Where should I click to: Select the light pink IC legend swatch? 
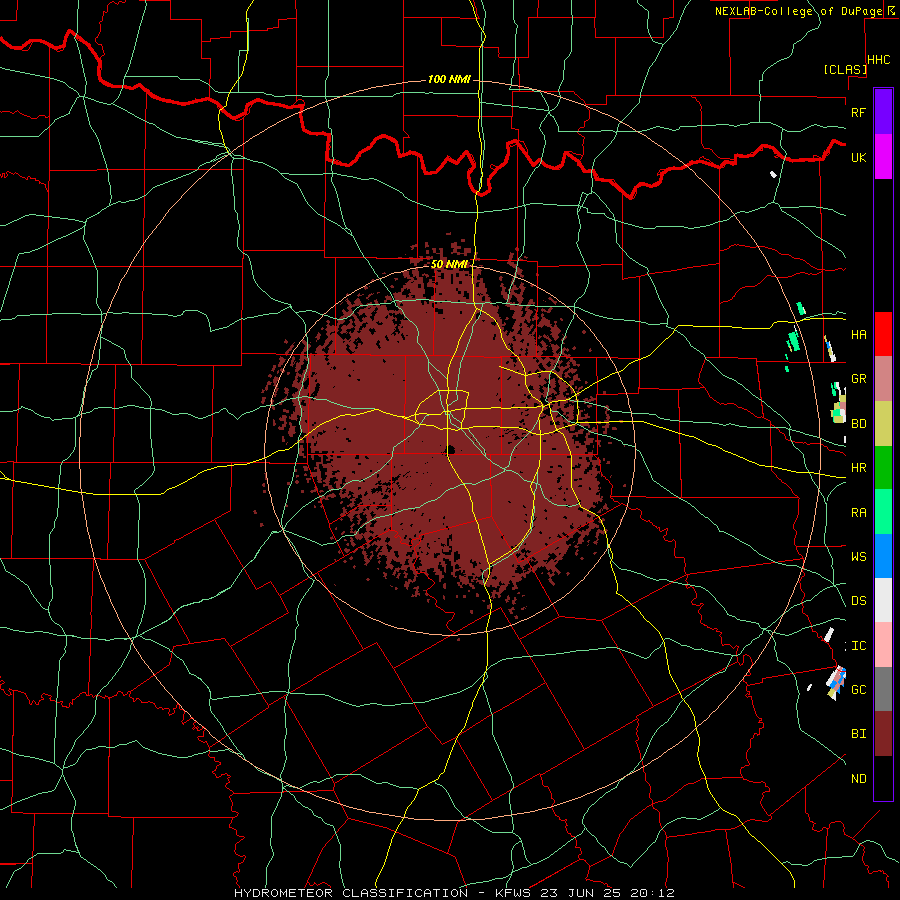coord(883,645)
